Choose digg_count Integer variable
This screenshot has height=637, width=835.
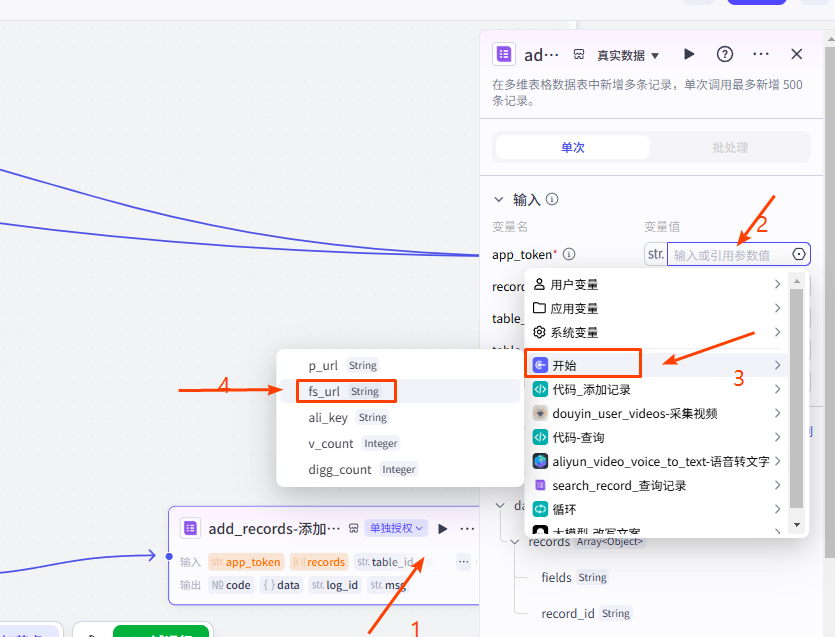pos(400,469)
